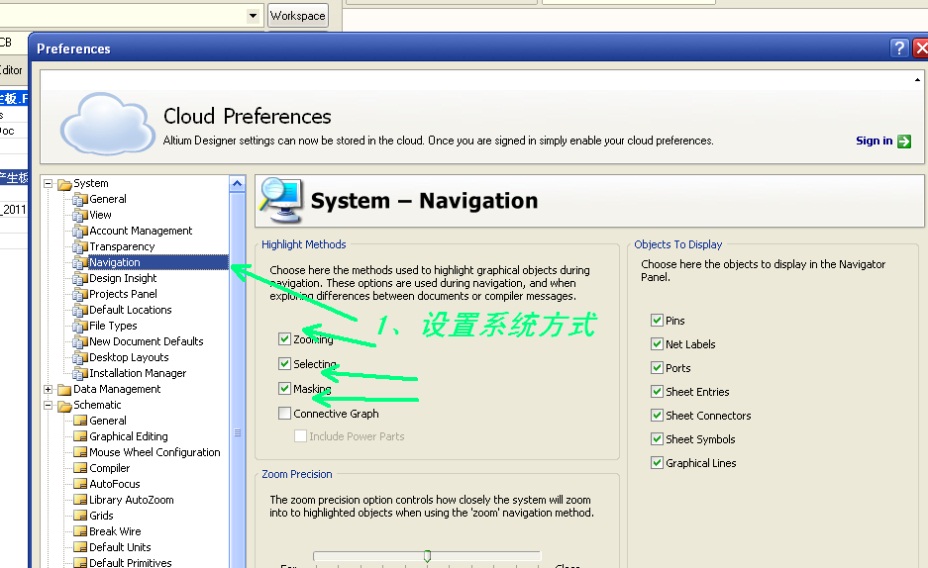This screenshot has height=568, width=928.
Task: Click the Library AutoZoom page icon
Action: [x=80, y=500]
